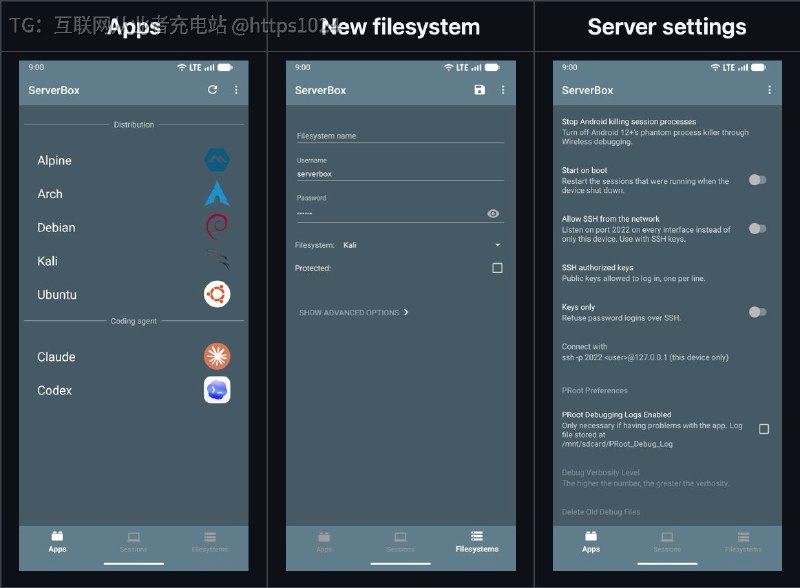
Task: Select Sessions tab in Server settings screen
Action: coord(667,542)
